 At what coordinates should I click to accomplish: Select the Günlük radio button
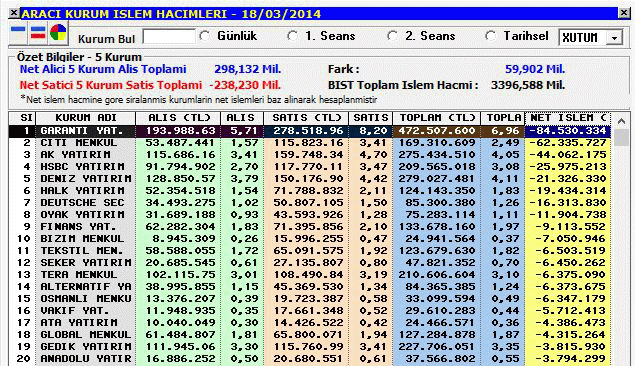pos(205,36)
